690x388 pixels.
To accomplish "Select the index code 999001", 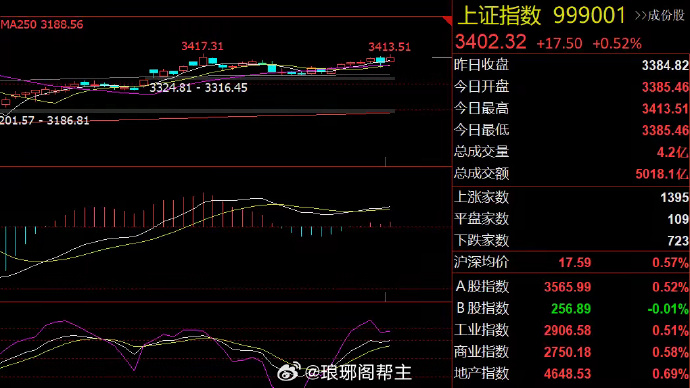I will (x=589, y=16).
